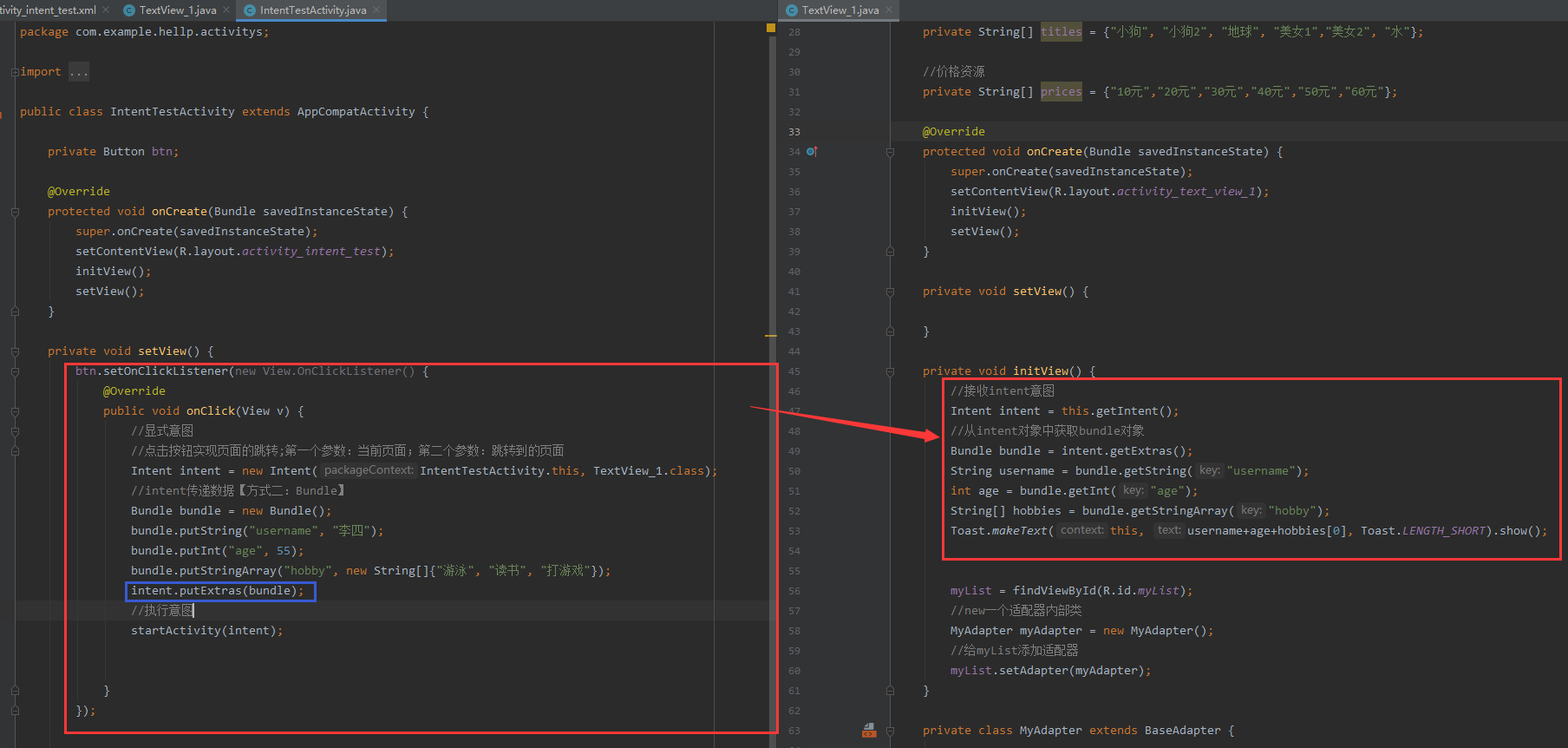The image size is (1568, 748).
Task: Click the Java class icon on IntentTestActivity tab
Action: click(251, 10)
